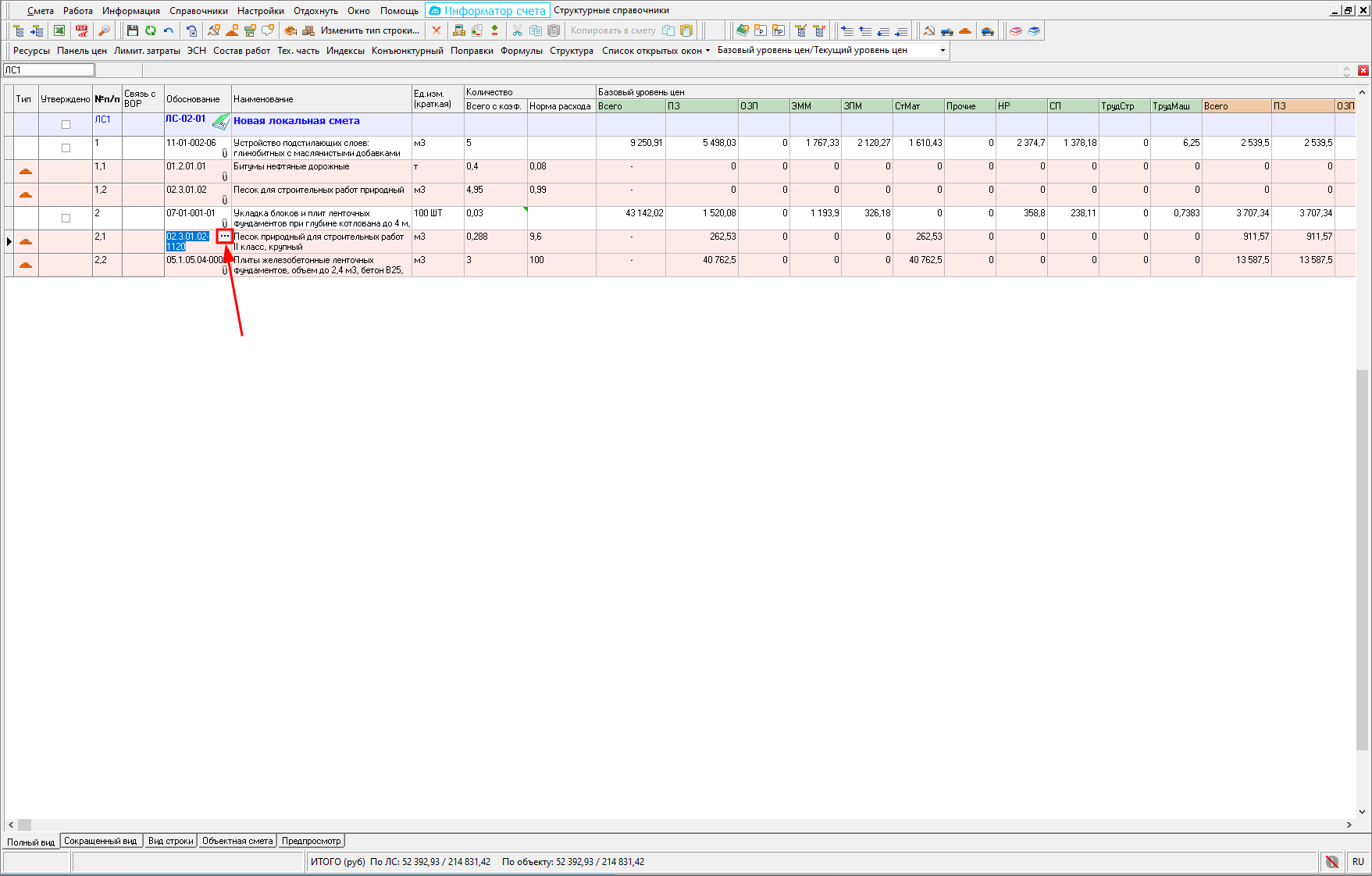Click the horizontal scrollbar thumb at the bottom
The height and width of the screenshot is (876, 1372).
click(x=25, y=824)
